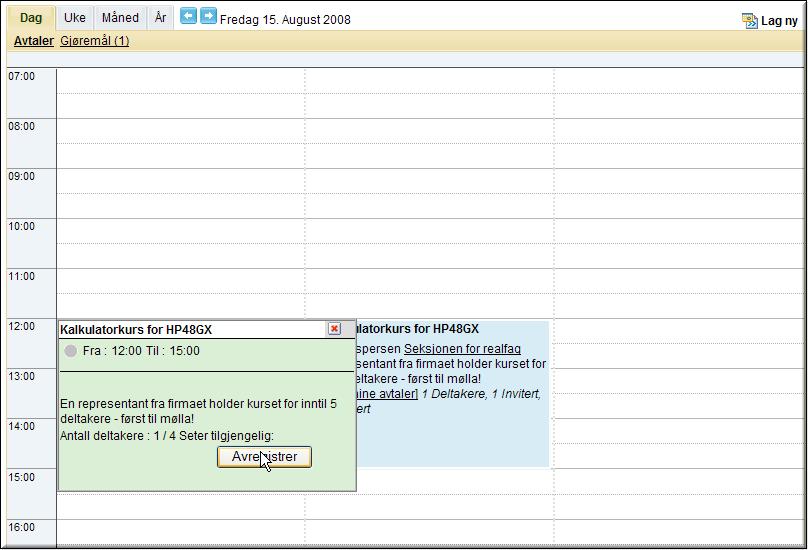Click the Fredag 15. August 2008 date text
The width and height of the screenshot is (808, 550).
(285, 20)
